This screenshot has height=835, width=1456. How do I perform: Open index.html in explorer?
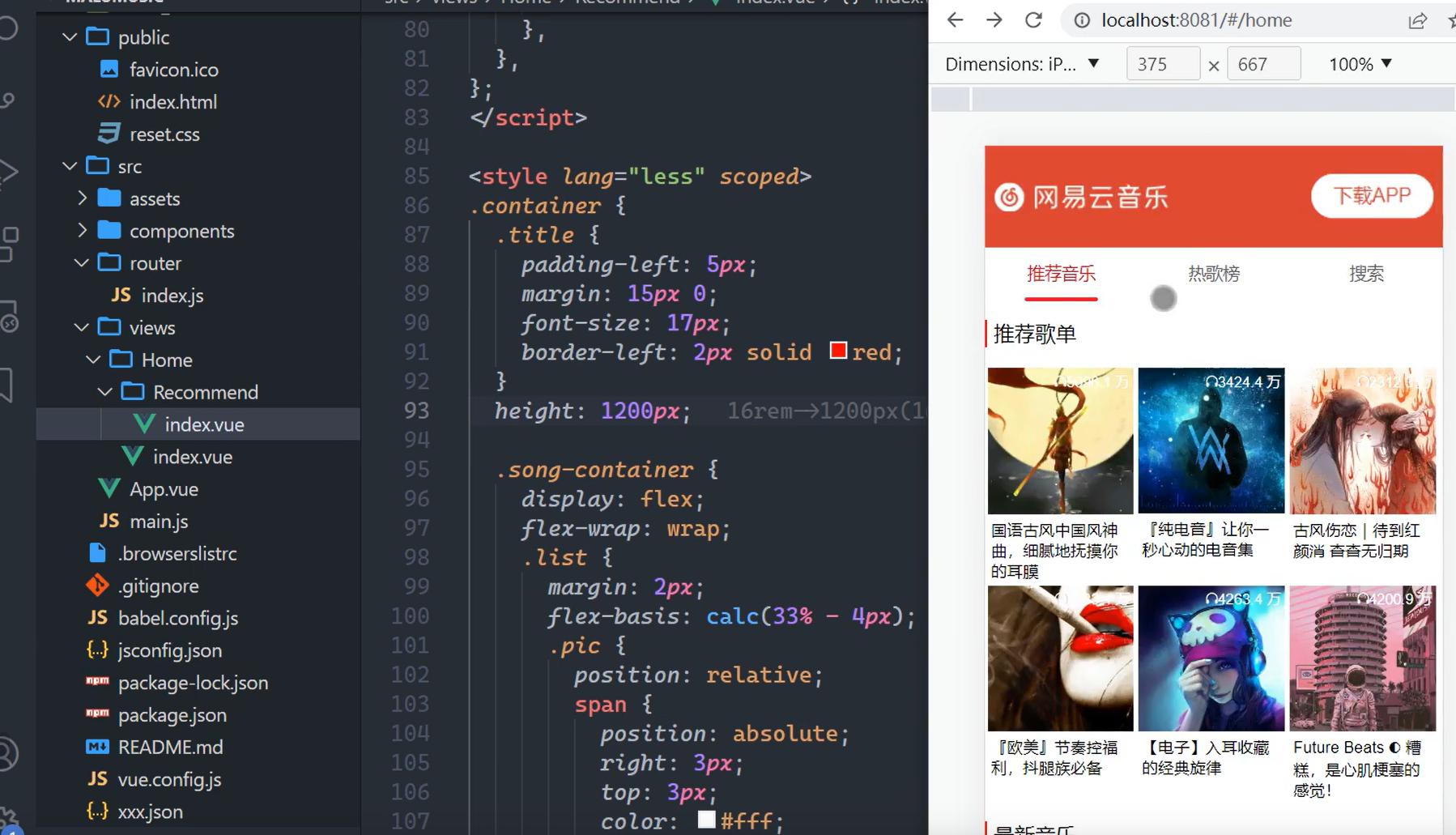pyautogui.click(x=172, y=102)
